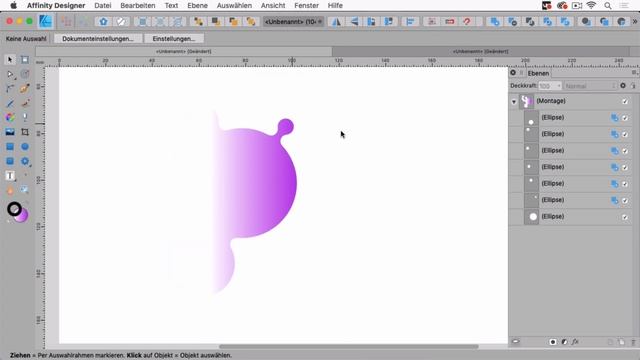Select the Node tool
This screenshot has width=640, height=360.
(10, 74)
